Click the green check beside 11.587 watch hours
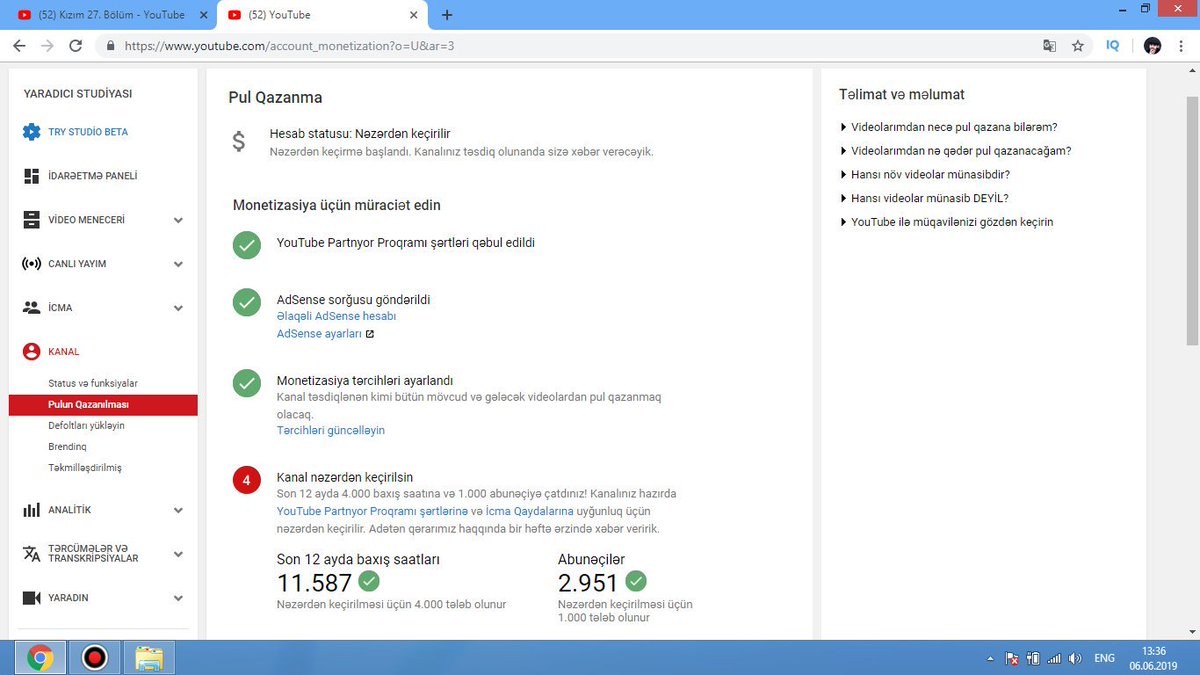 point(369,581)
